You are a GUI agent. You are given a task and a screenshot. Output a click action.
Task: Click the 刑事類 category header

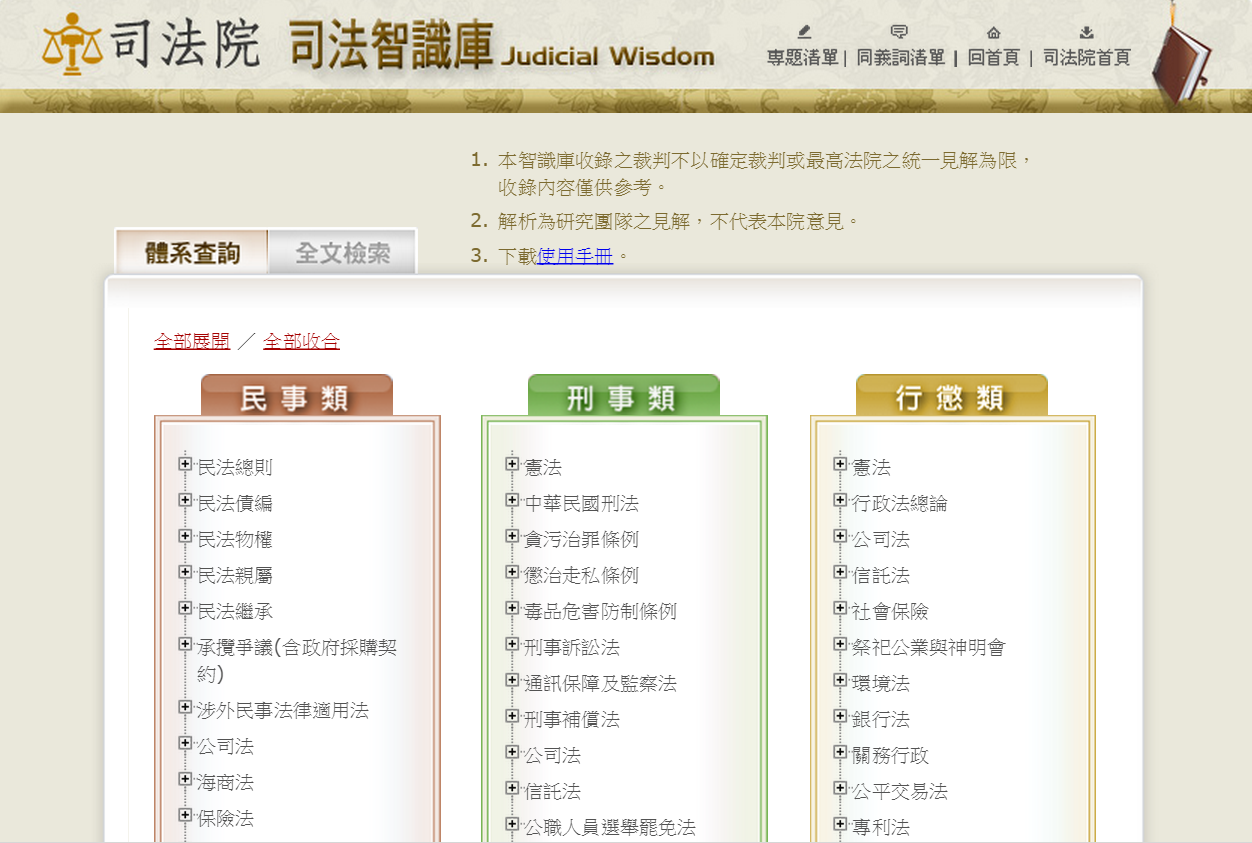point(623,397)
